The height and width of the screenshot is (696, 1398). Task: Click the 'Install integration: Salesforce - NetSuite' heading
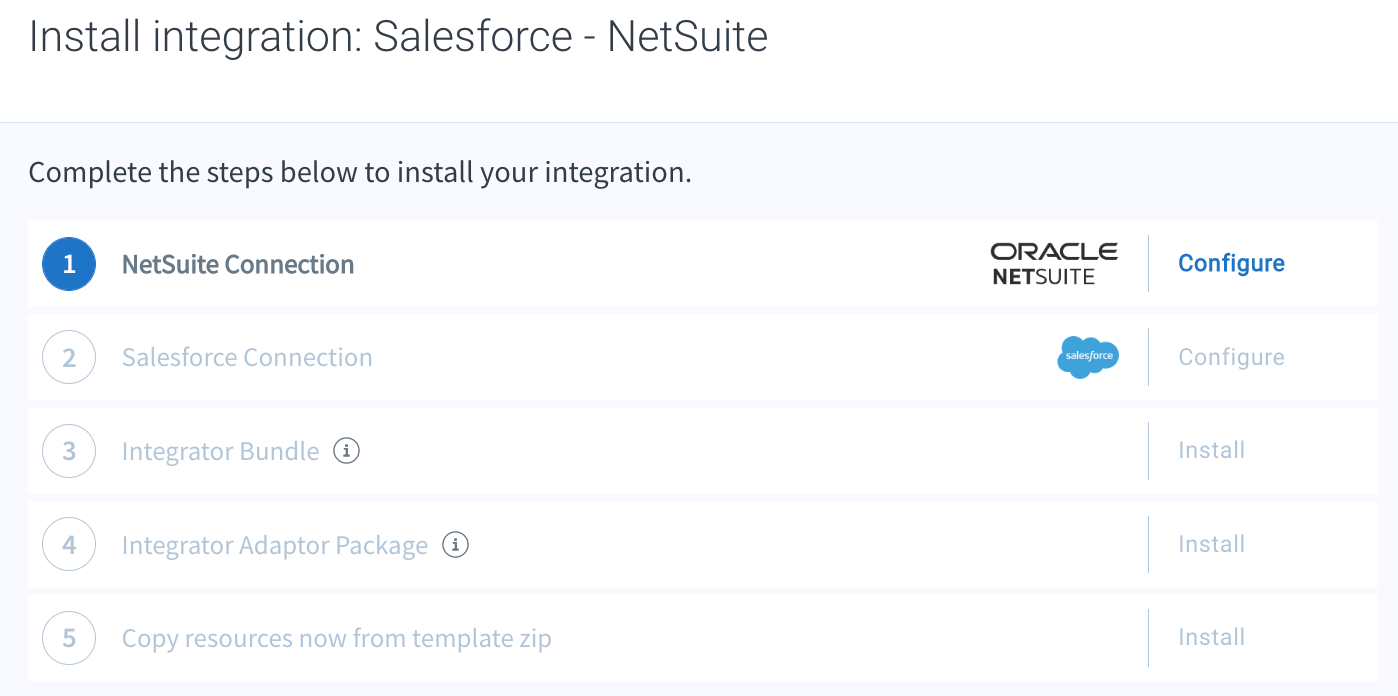398,37
